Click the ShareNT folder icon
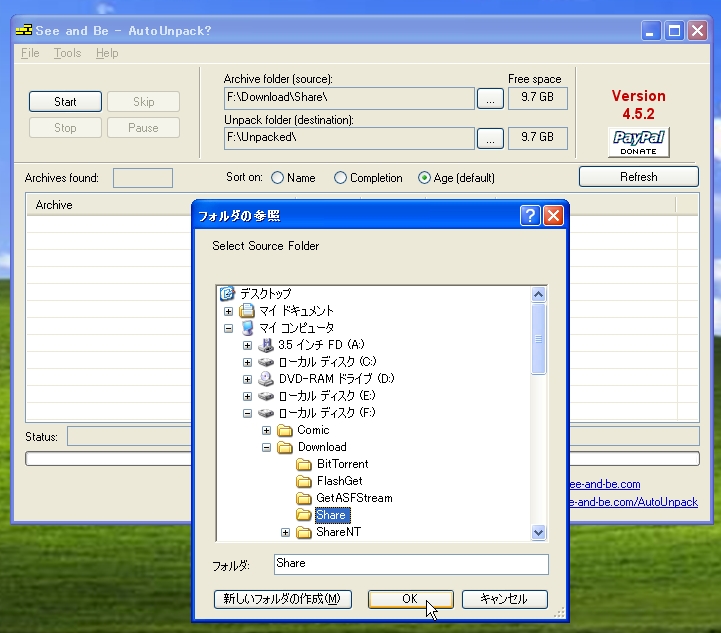Screen dimensions: 721x633 (x=304, y=532)
